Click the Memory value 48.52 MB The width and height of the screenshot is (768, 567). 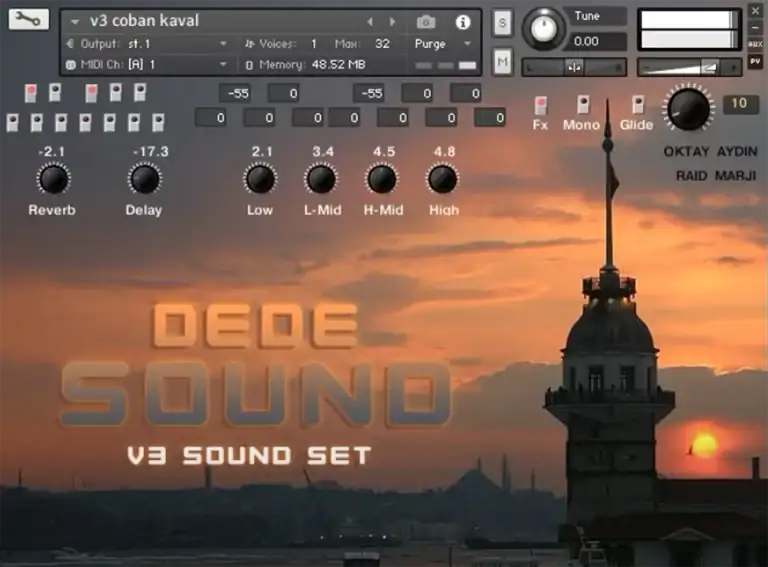pyautogui.click(x=338, y=65)
